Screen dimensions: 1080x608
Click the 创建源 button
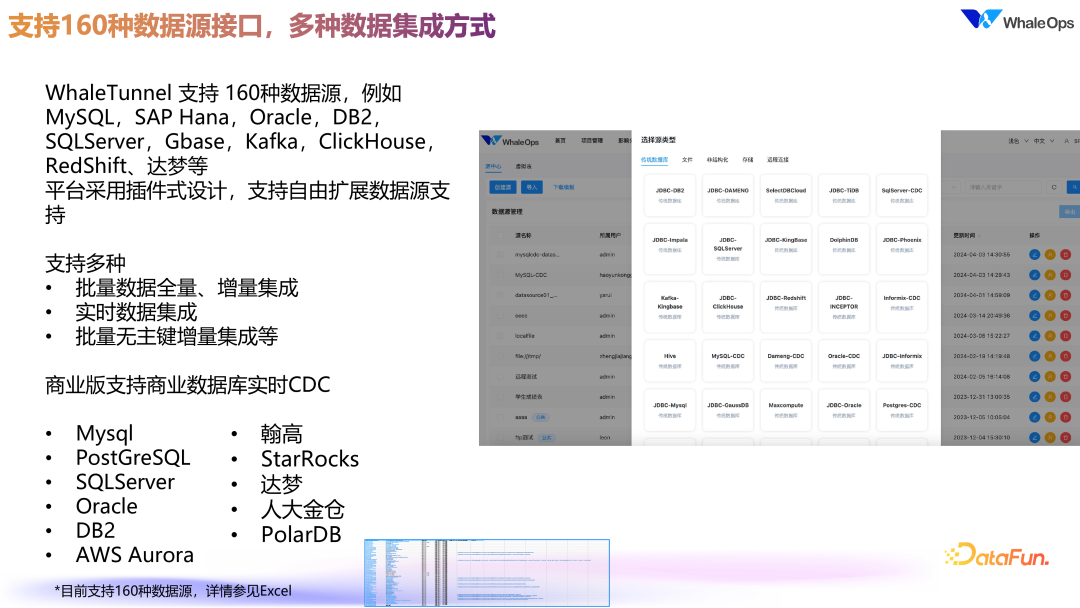[x=503, y=187]
